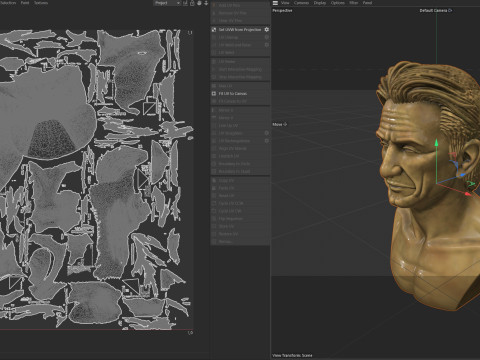480x360 pixels.
Task: Open the viewport Display menu
Action: click(x=320, y=3)
